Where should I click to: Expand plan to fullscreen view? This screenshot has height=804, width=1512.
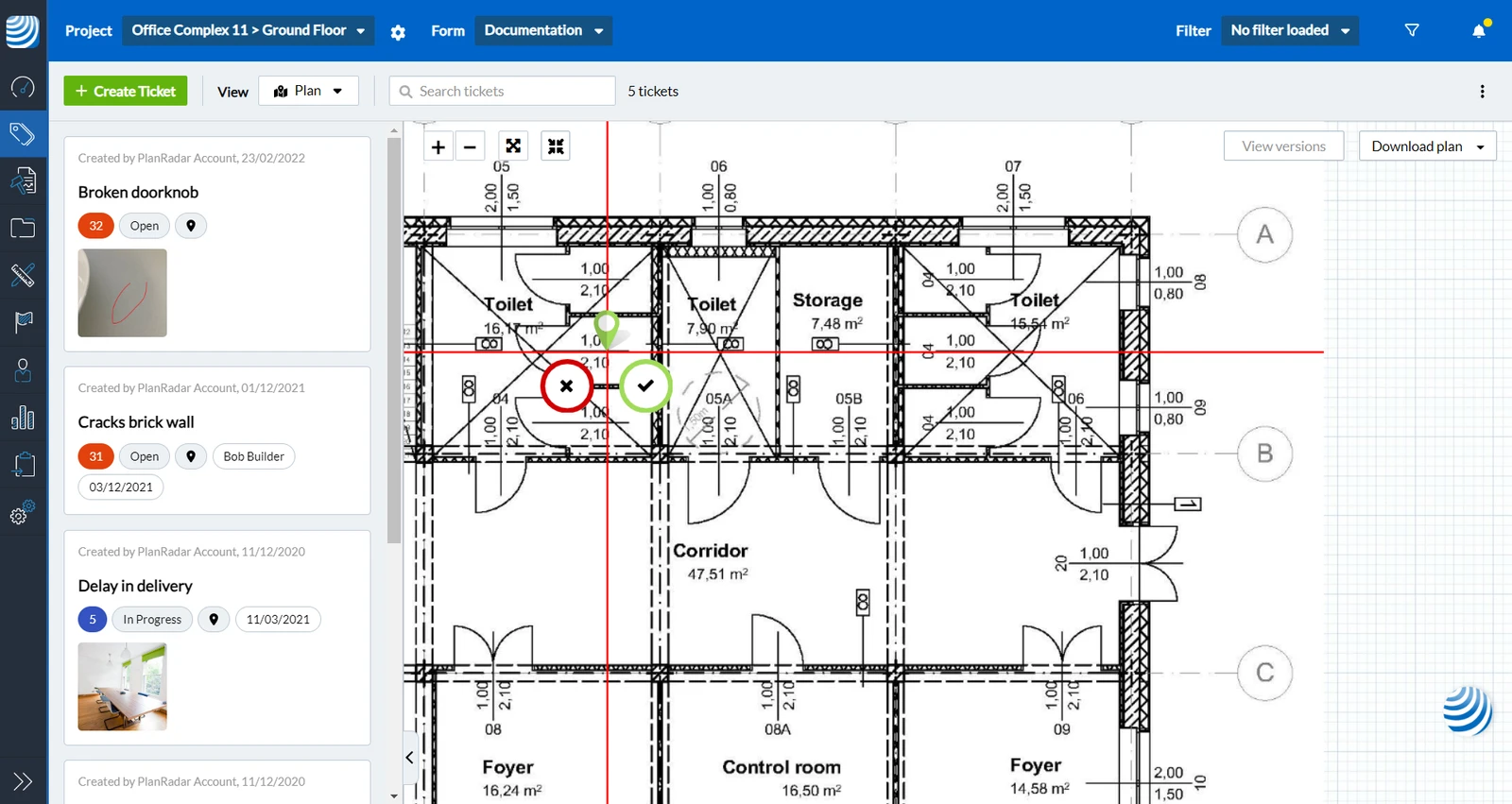[x=513, y=146]
